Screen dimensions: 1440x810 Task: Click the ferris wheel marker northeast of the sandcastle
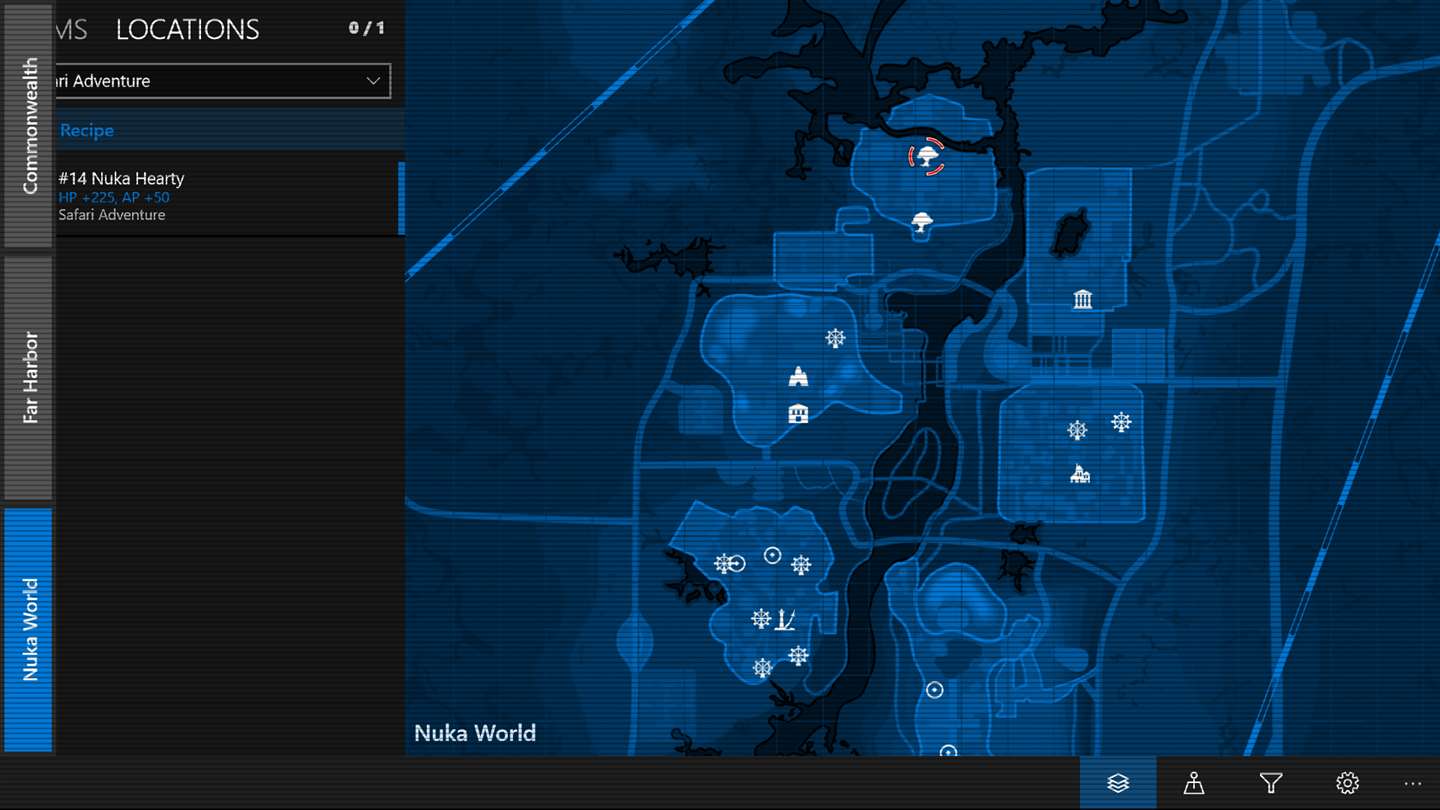835,338
